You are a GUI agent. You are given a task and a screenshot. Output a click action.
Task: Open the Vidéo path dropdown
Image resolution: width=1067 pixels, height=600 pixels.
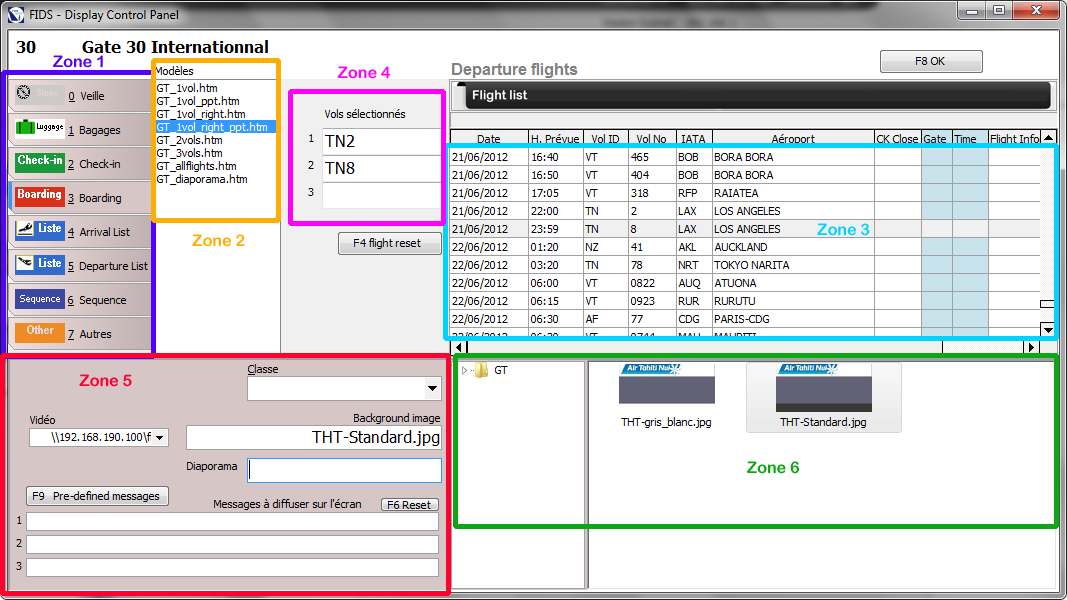point(161,437)
